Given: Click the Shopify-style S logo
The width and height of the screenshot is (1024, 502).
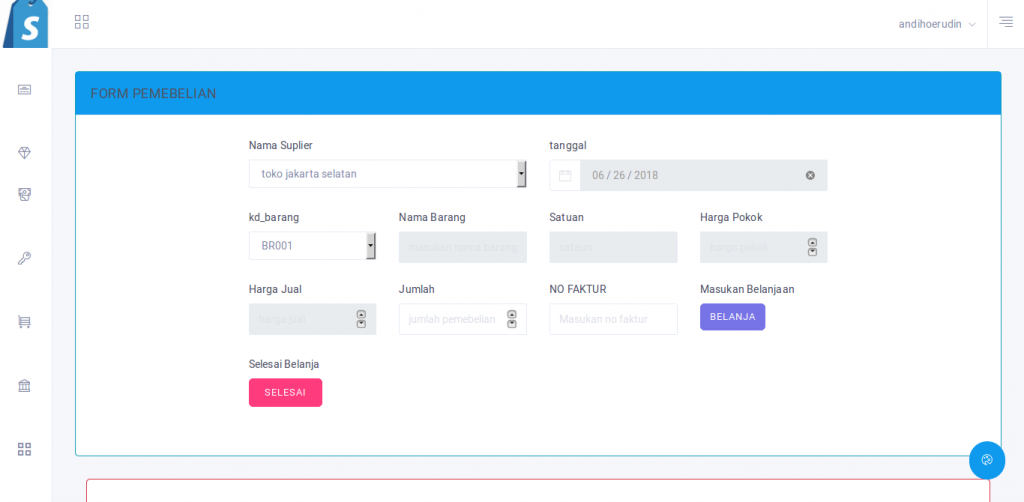Looking at the screenshot, I should [25, 24].
